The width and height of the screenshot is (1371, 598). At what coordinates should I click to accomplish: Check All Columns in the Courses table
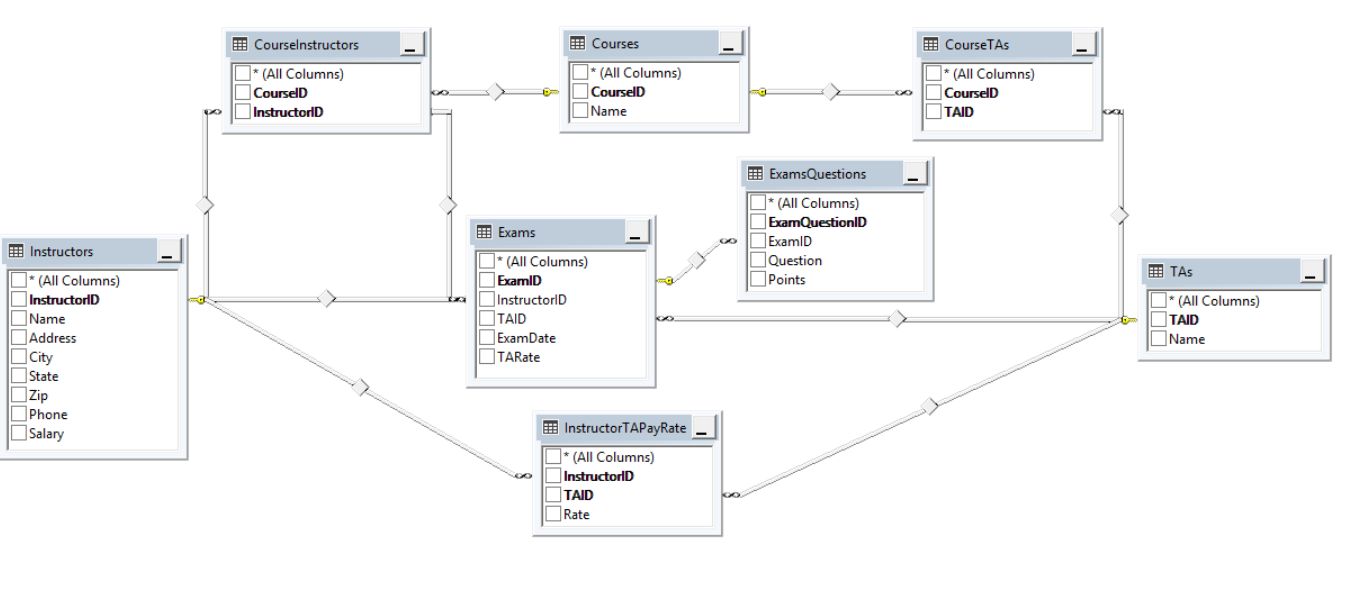580,73
